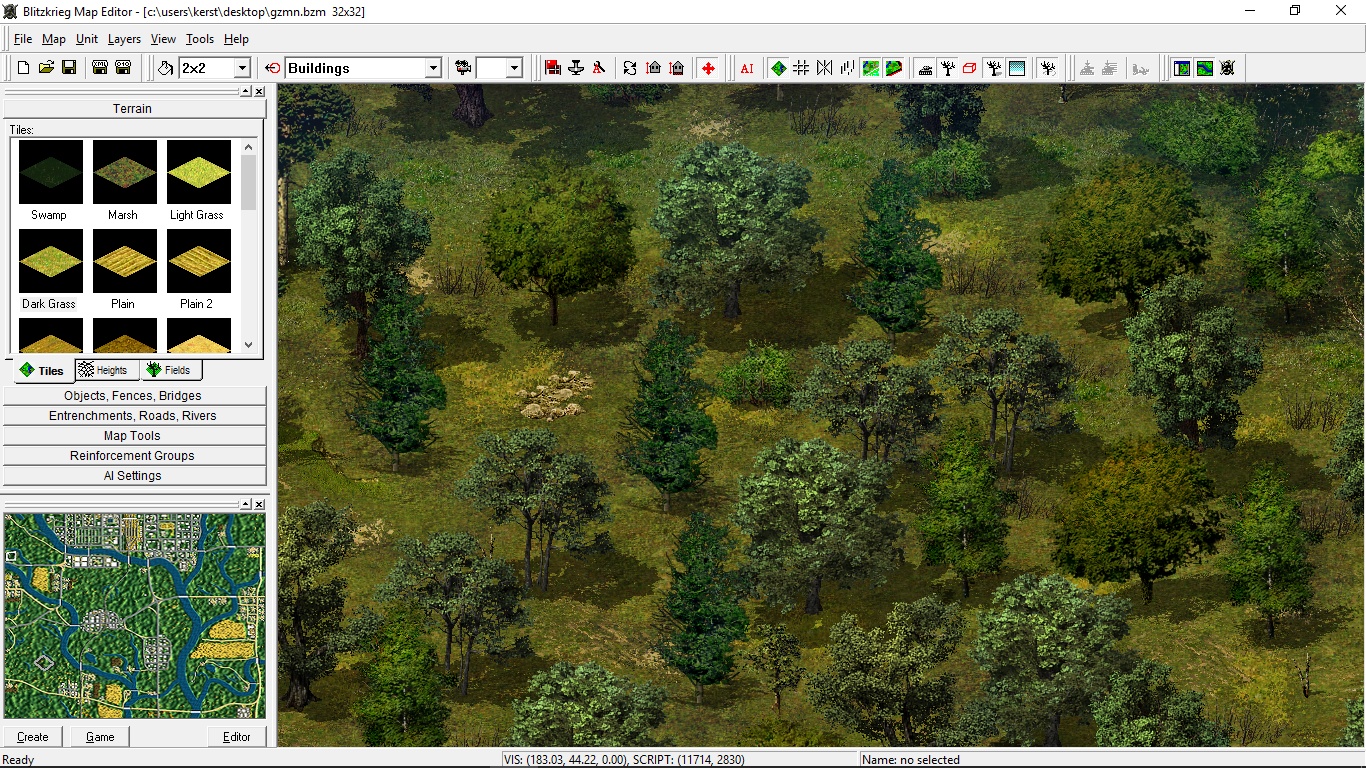Viewport: 1366px width, 768px height.
Task: Click the vertical bars icon in toolbar
Action: [847, 68]
